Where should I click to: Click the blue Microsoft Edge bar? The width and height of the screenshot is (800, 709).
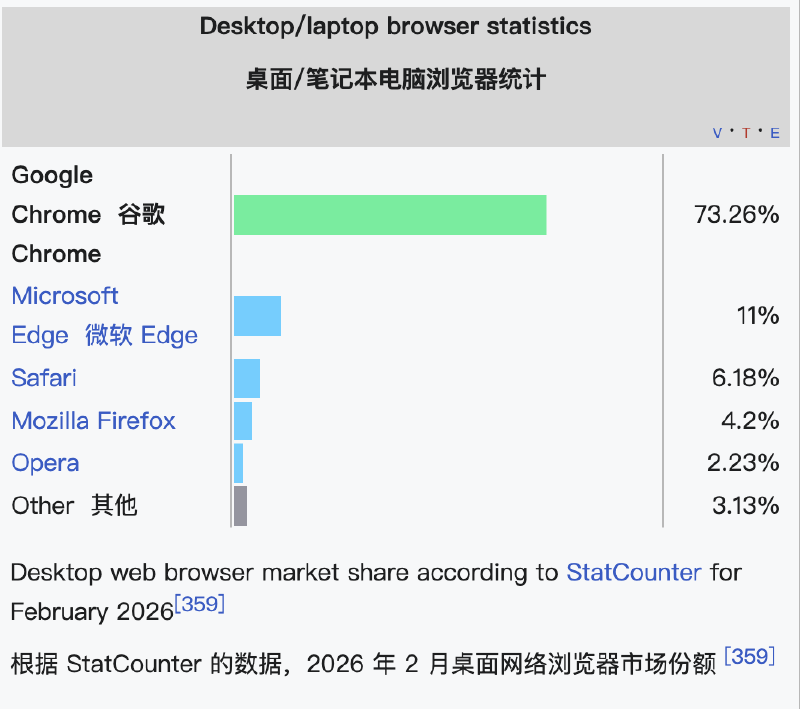[x=257, y=316]
